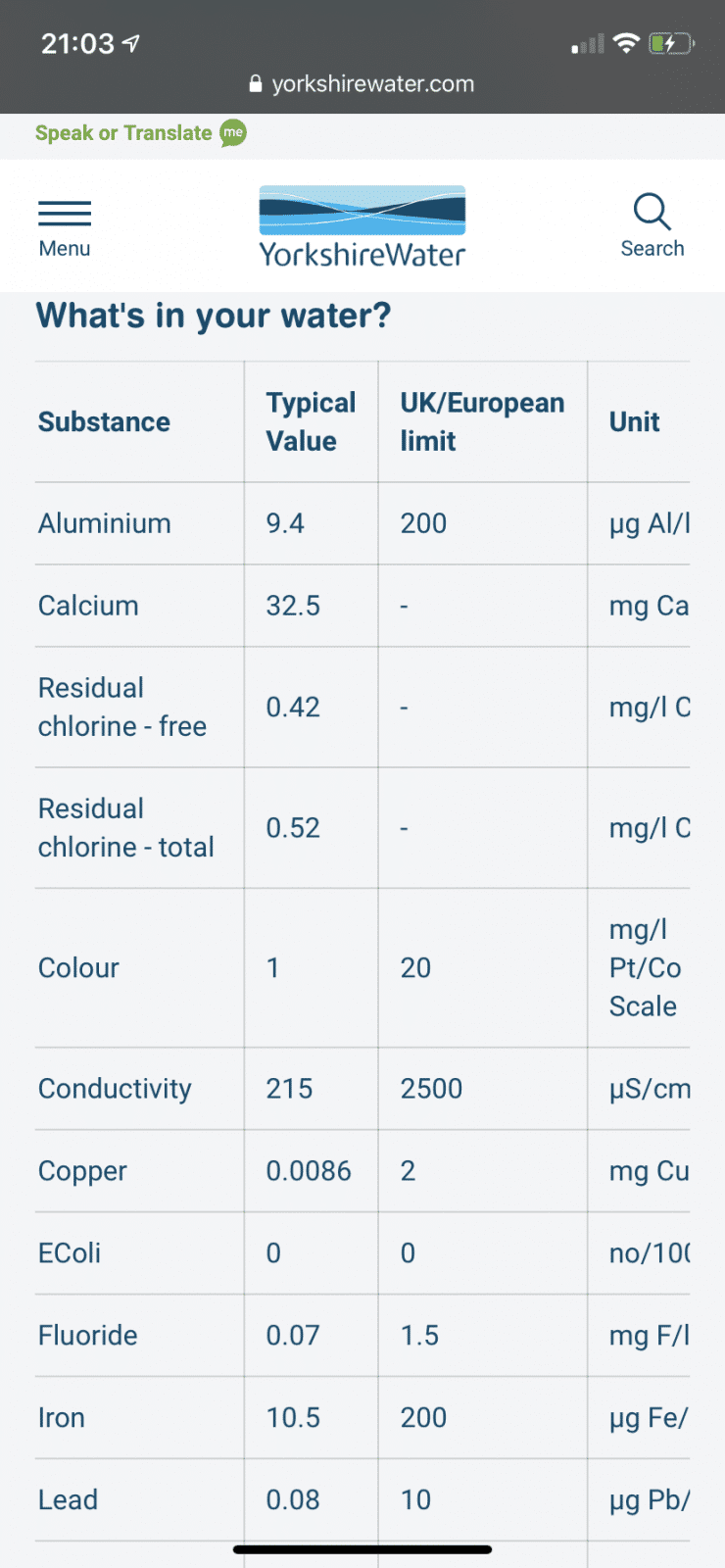Tap the home indicator bar at bottom

tap(362, 1549)
